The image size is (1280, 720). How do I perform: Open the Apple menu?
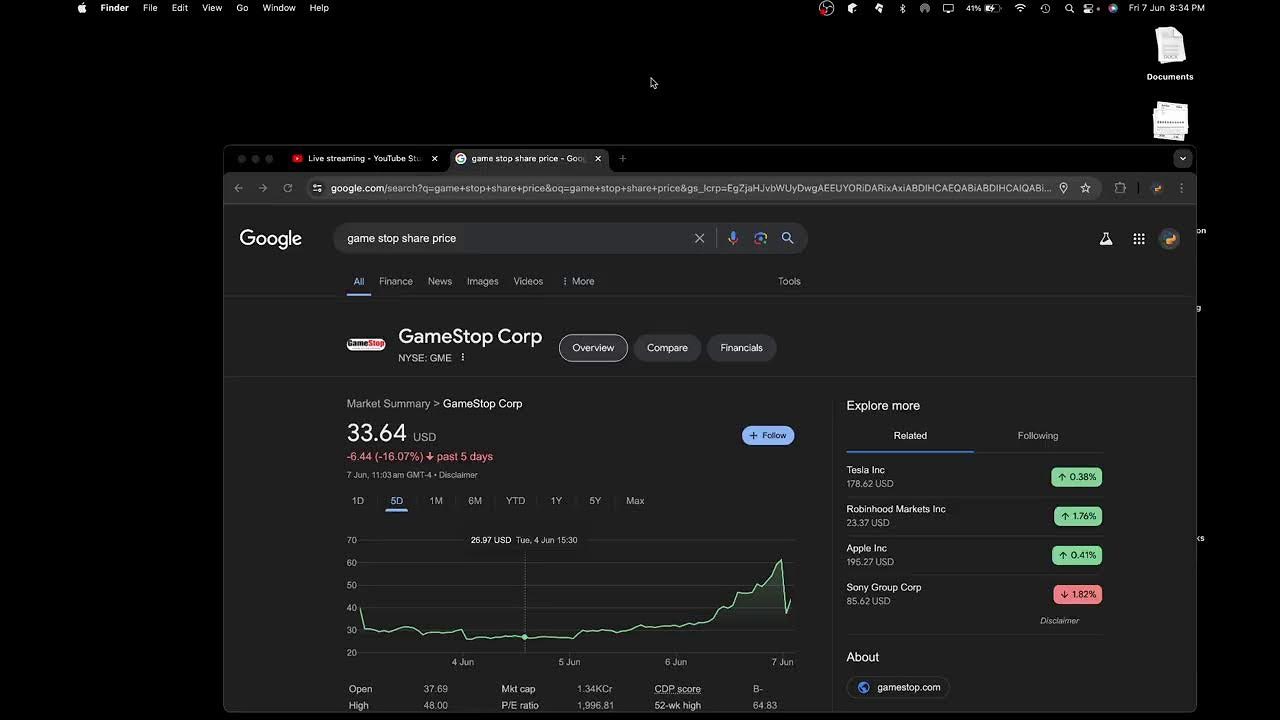click(82, 8)
